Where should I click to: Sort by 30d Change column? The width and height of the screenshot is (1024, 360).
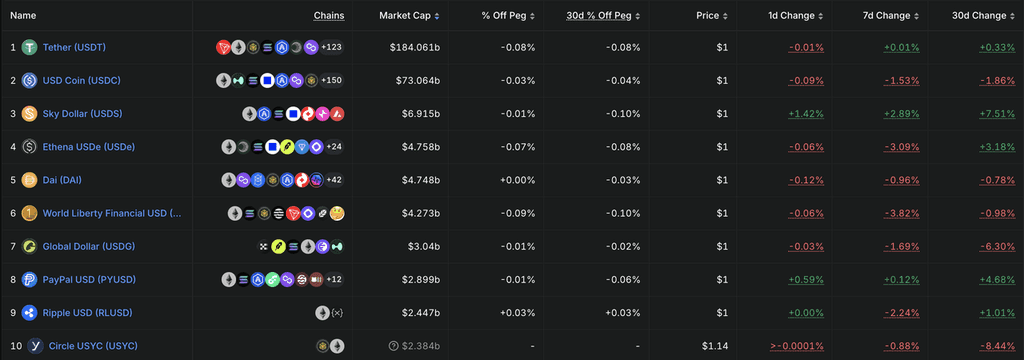click(983, 16)
